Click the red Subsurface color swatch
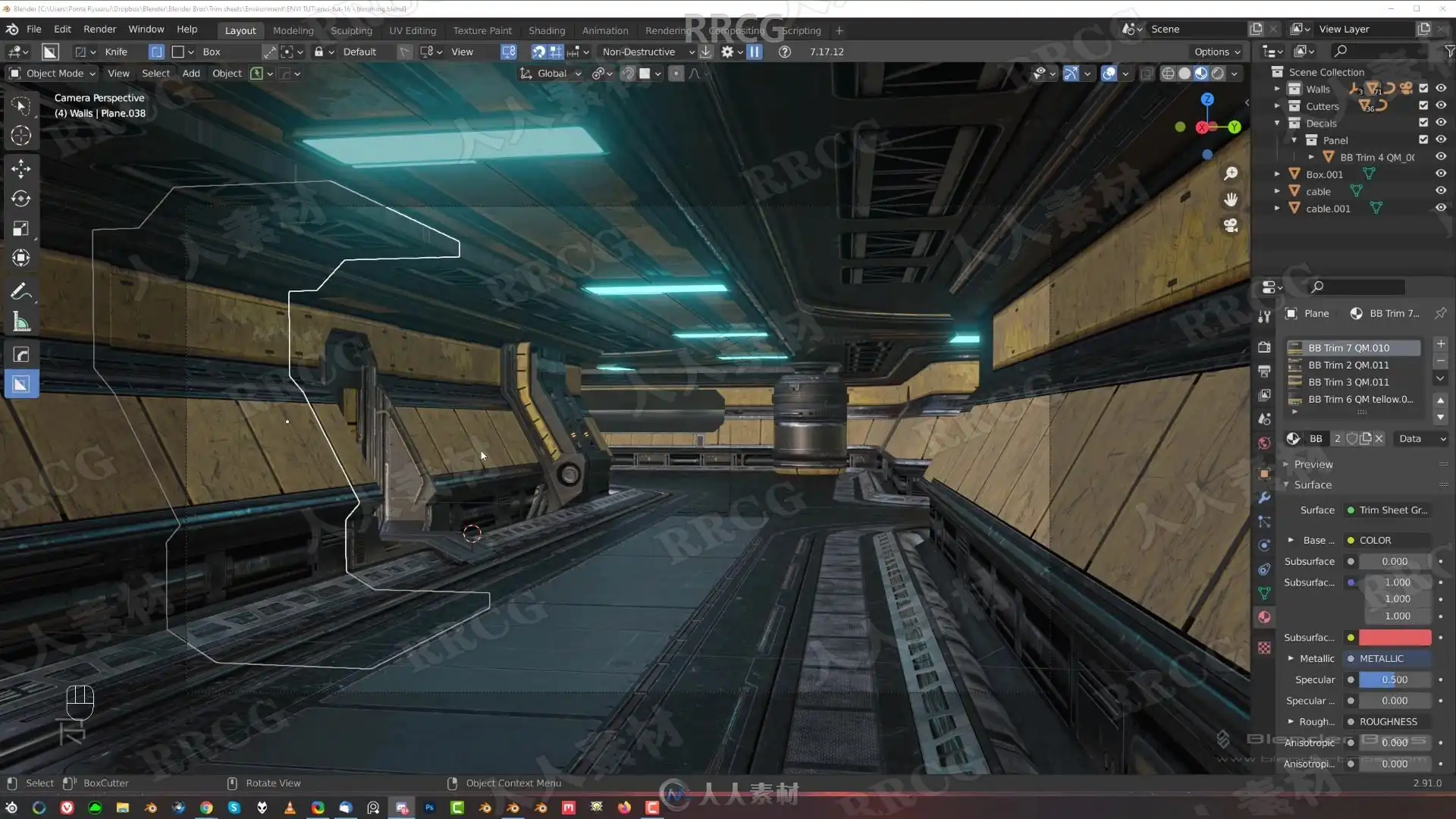The image size is (1456, 819). coord(1395,638)
